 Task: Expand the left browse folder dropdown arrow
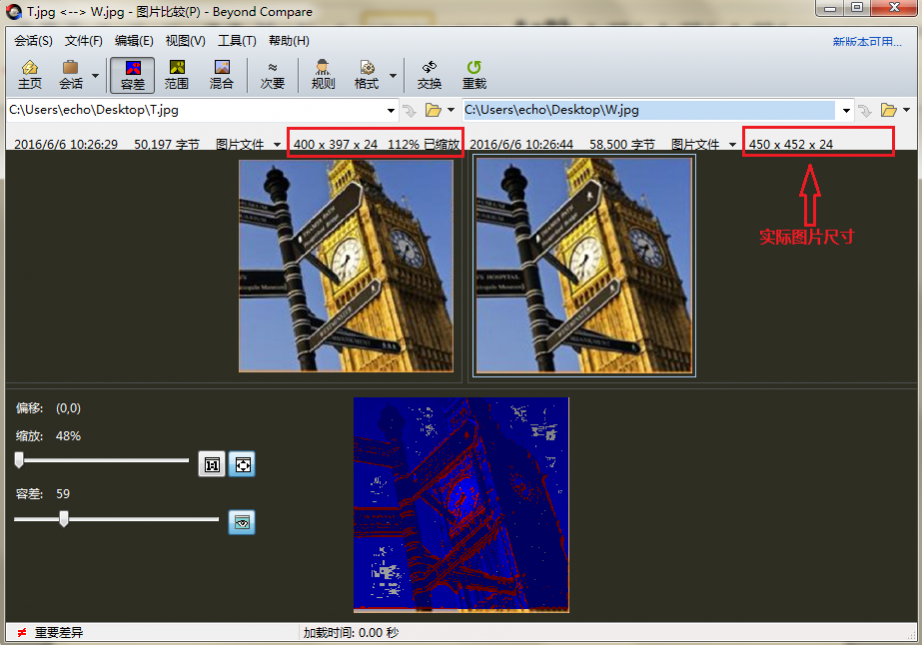(451, 110)
